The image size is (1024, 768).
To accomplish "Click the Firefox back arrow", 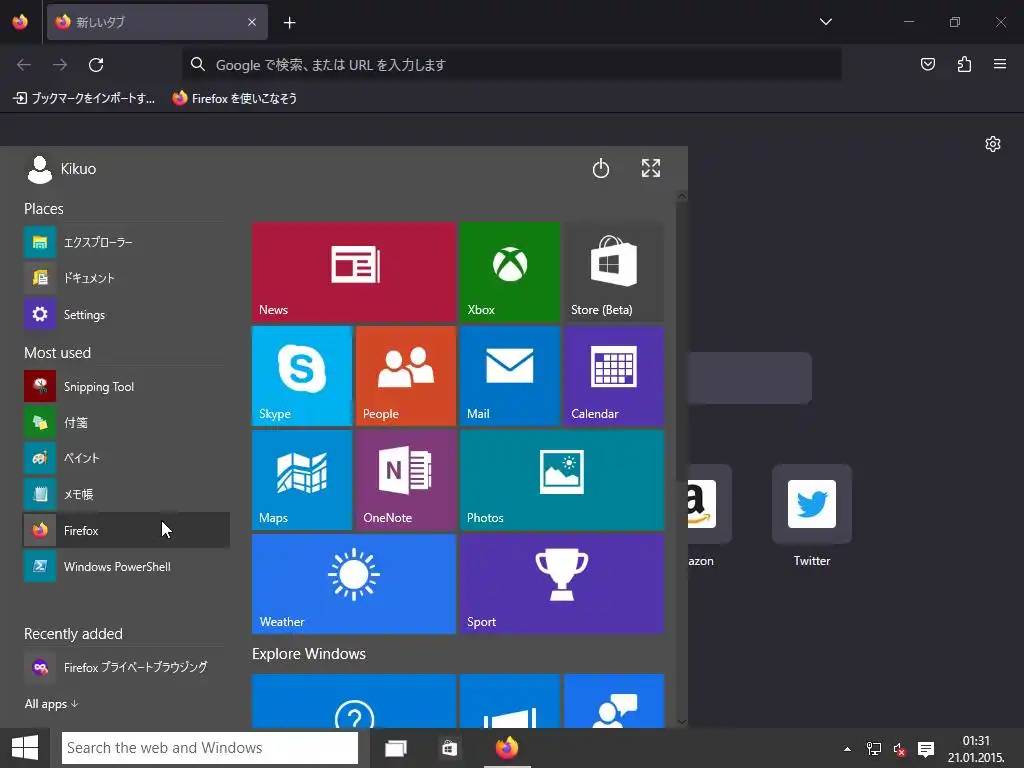I will pos(24,65).
